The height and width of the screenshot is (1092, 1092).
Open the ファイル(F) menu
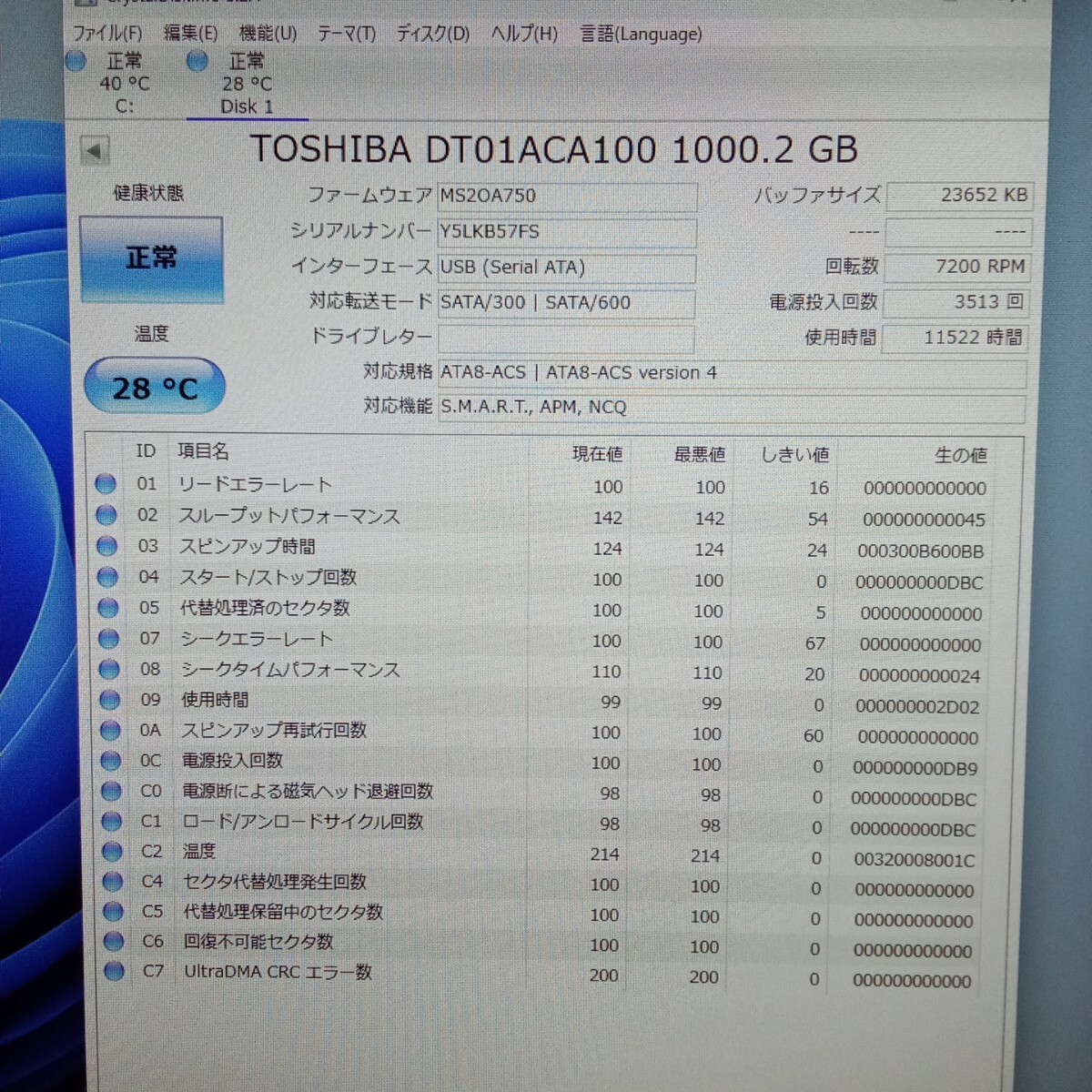106,34
